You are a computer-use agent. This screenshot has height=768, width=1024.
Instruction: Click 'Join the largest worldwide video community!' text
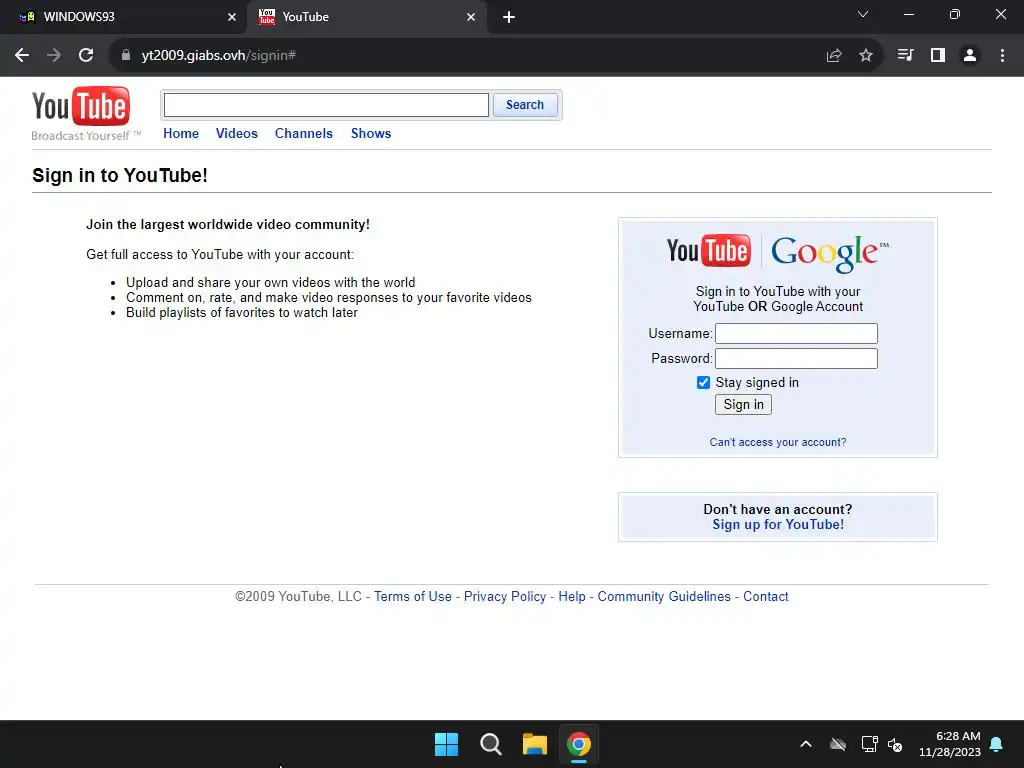(x=228, y=224)
